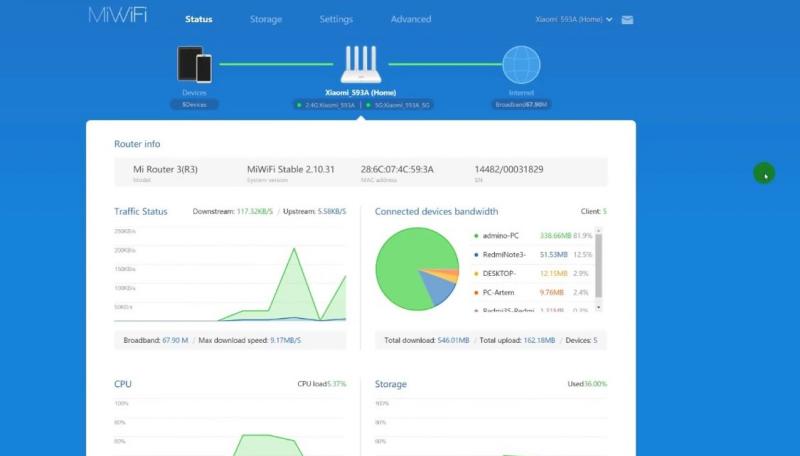The height and width of the screenshot is (456, 800).
Task: Click the 2.4G Xiaomi_593A network badge
Action: click(326, 105)
